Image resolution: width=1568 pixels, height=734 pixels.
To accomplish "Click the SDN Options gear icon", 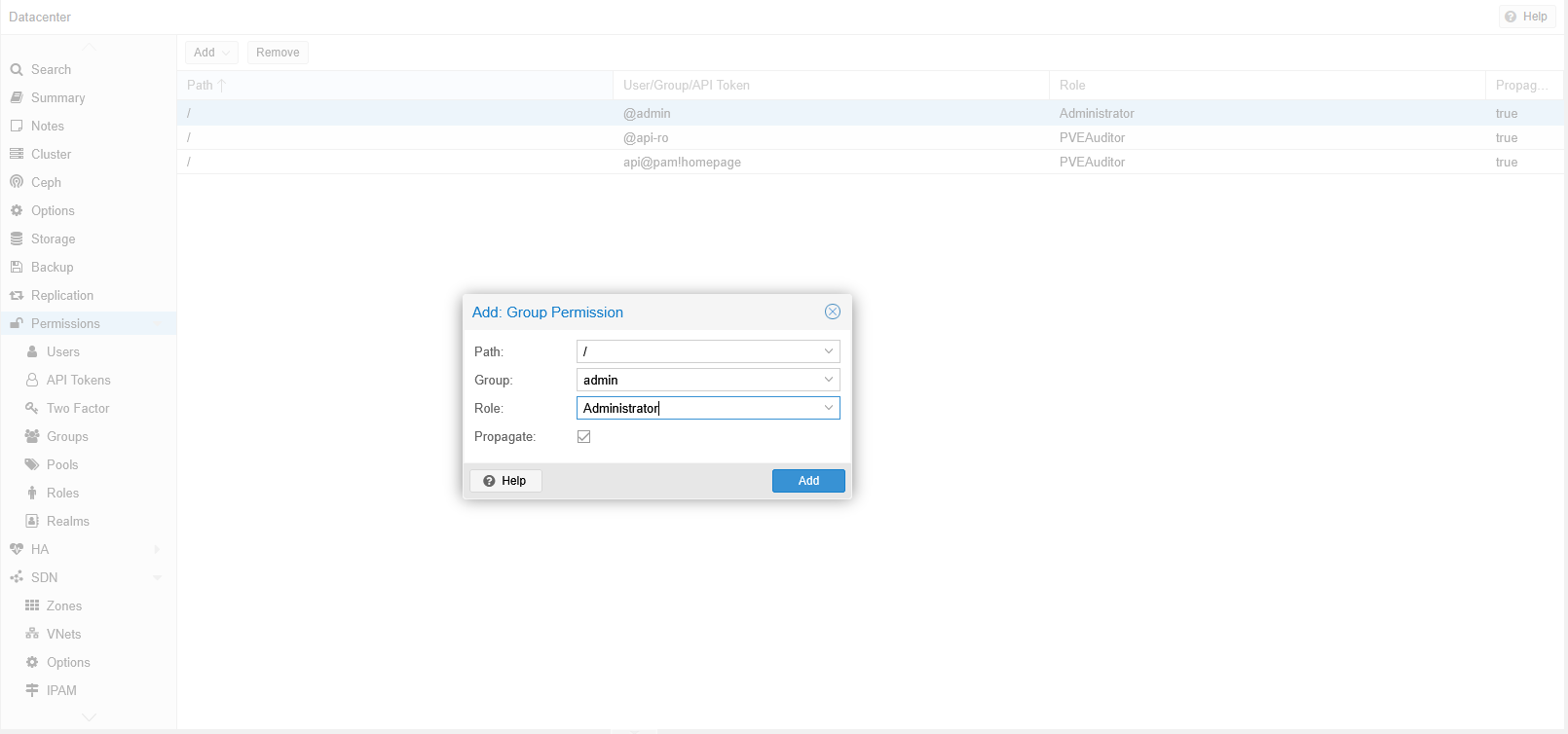I will [32, 663].
